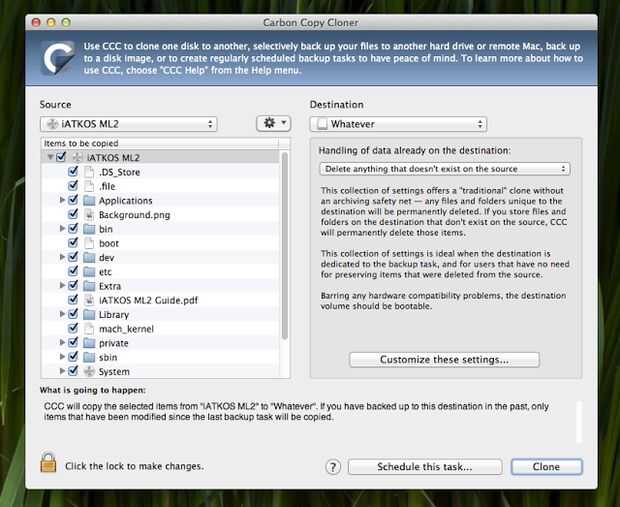Expand the Library folder
This screenshot has width=620, height=507.
click(x=62, y=314)
